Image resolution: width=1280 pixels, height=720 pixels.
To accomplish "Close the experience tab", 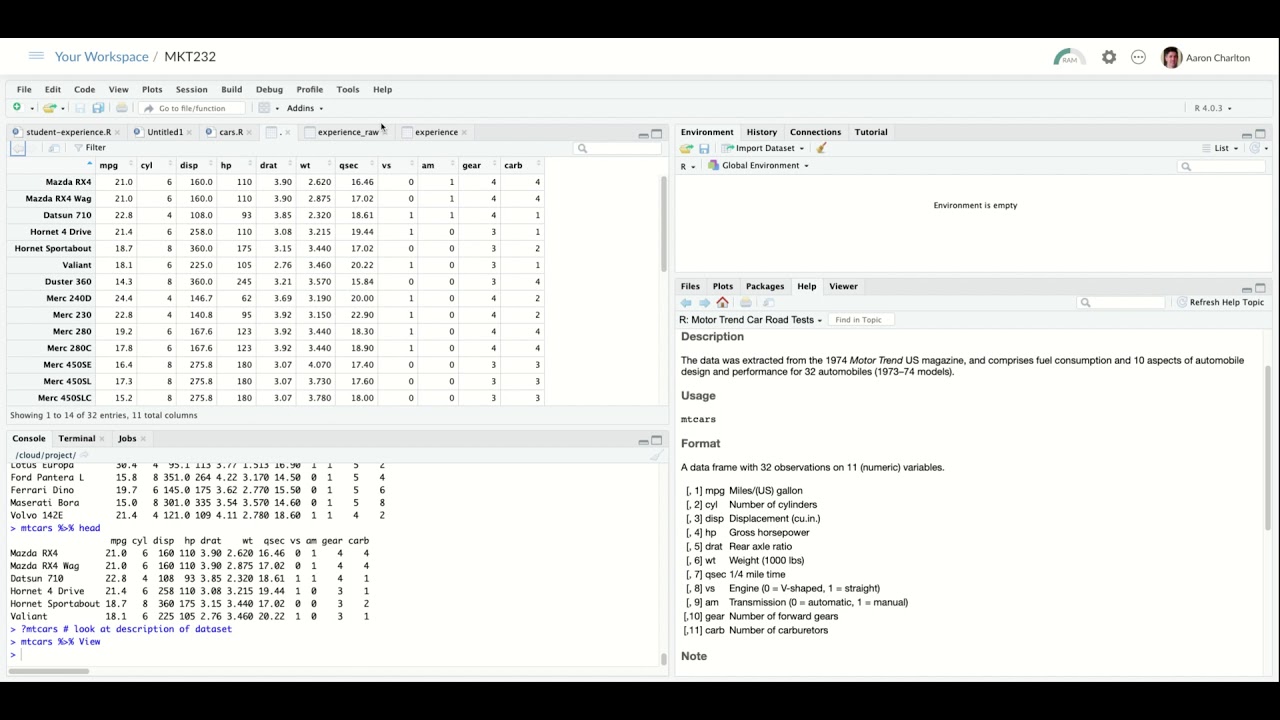I will point(465,132).
